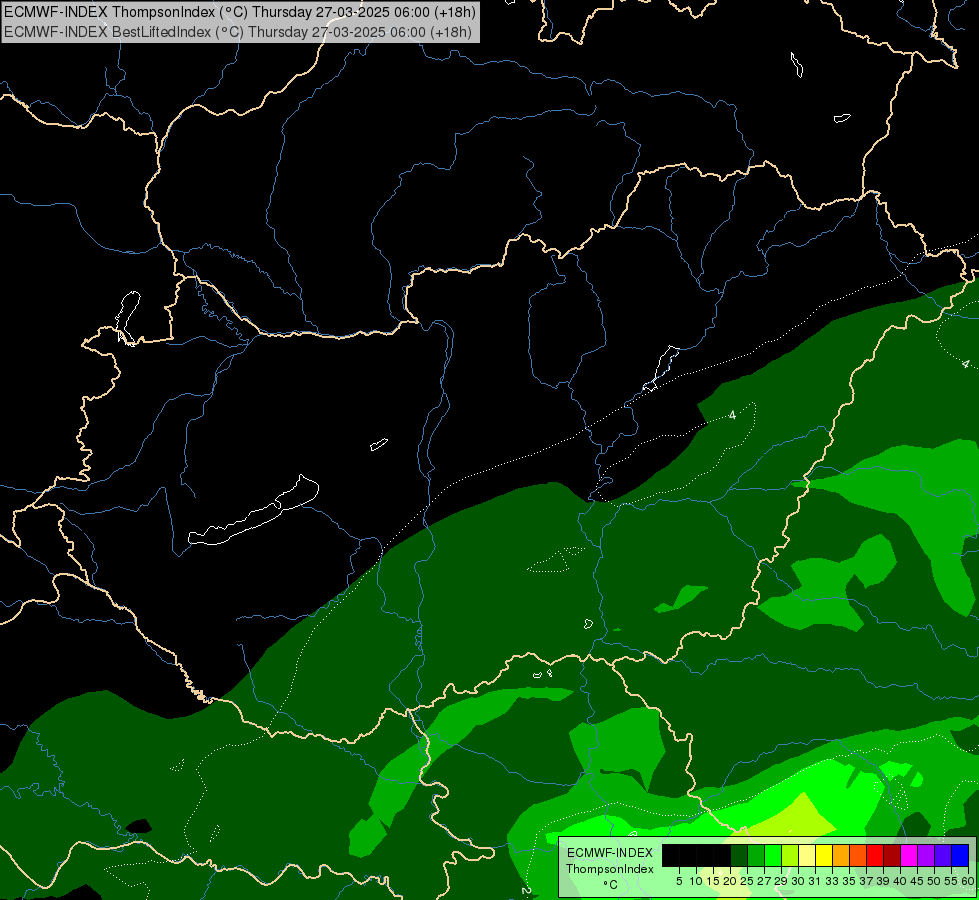Click legend tick value 5
Screen dimensions: 979x900
pyautogui.click(x=679, y=881)
